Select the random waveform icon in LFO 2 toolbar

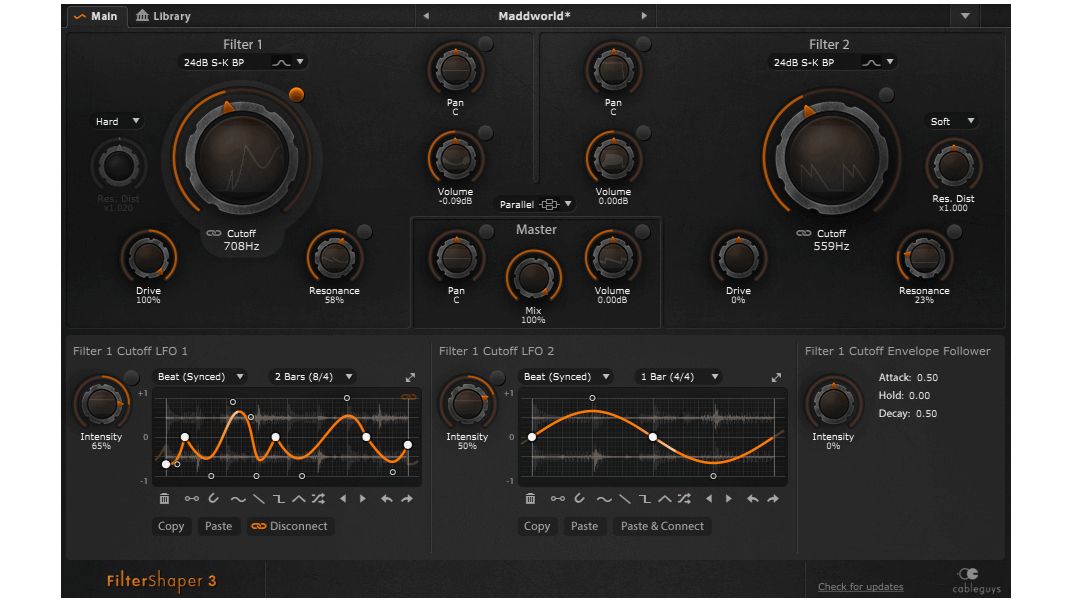pos(685,498)
